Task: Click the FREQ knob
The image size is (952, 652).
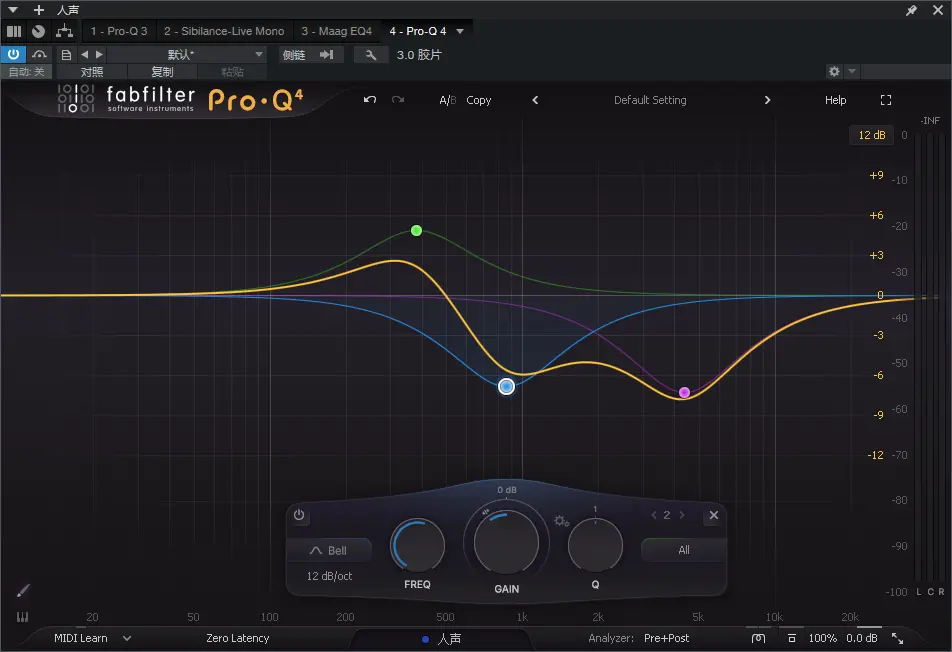Action: 417,545
